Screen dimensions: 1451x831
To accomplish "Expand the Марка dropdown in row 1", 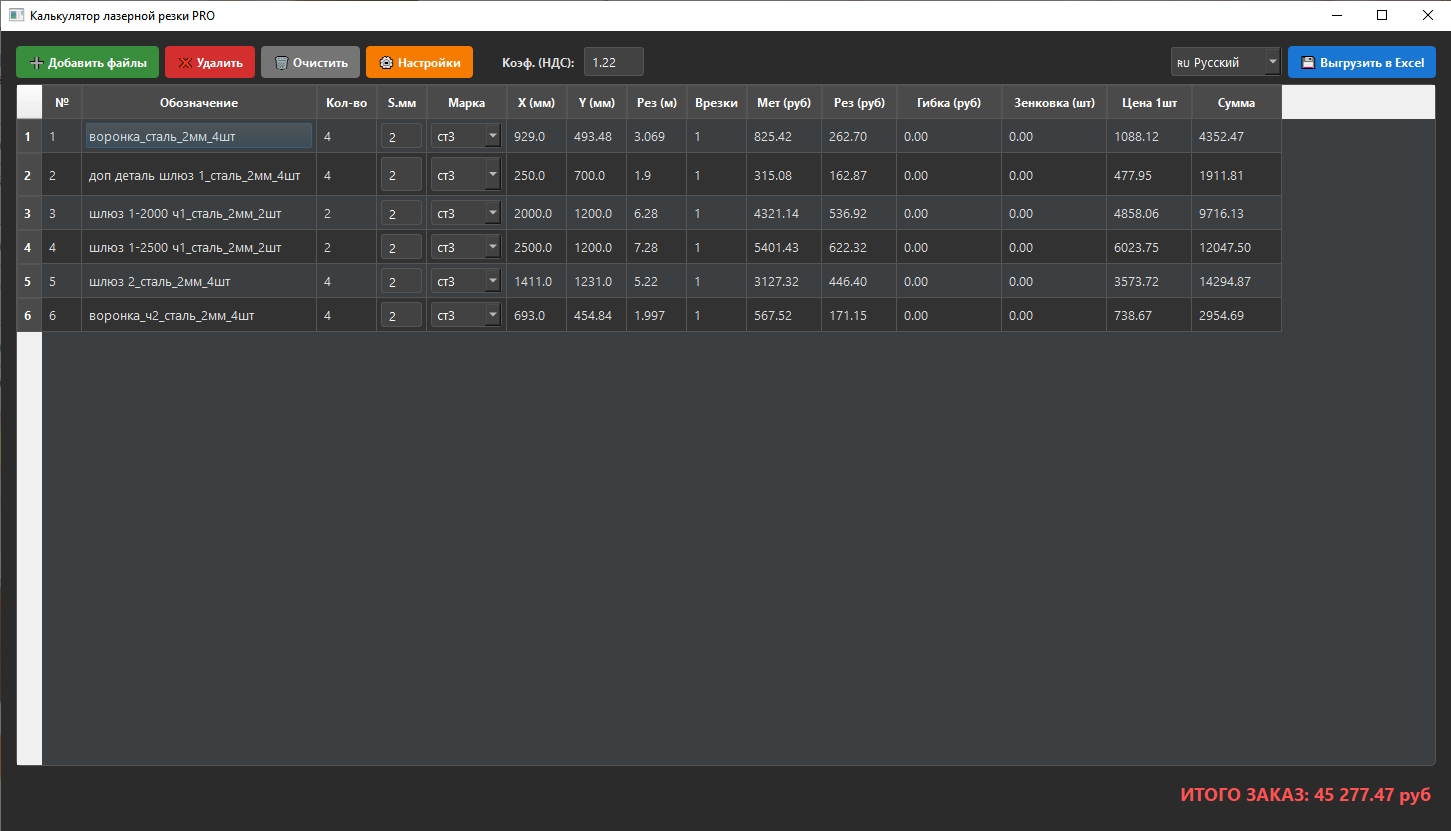I will click(x=492, y=136).
